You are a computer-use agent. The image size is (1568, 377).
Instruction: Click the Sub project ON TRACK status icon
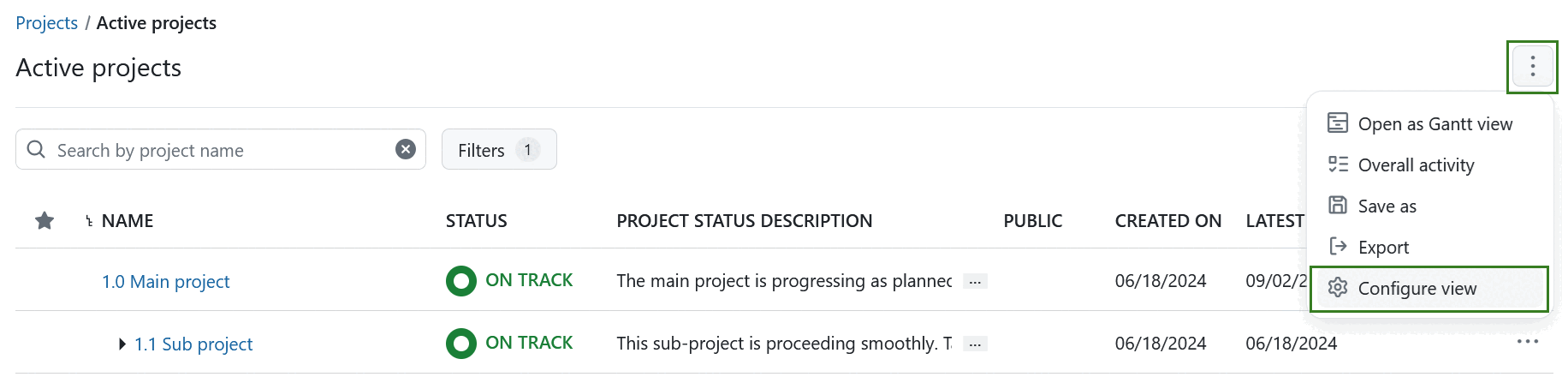pyautogui.click(x=461, y=344)
